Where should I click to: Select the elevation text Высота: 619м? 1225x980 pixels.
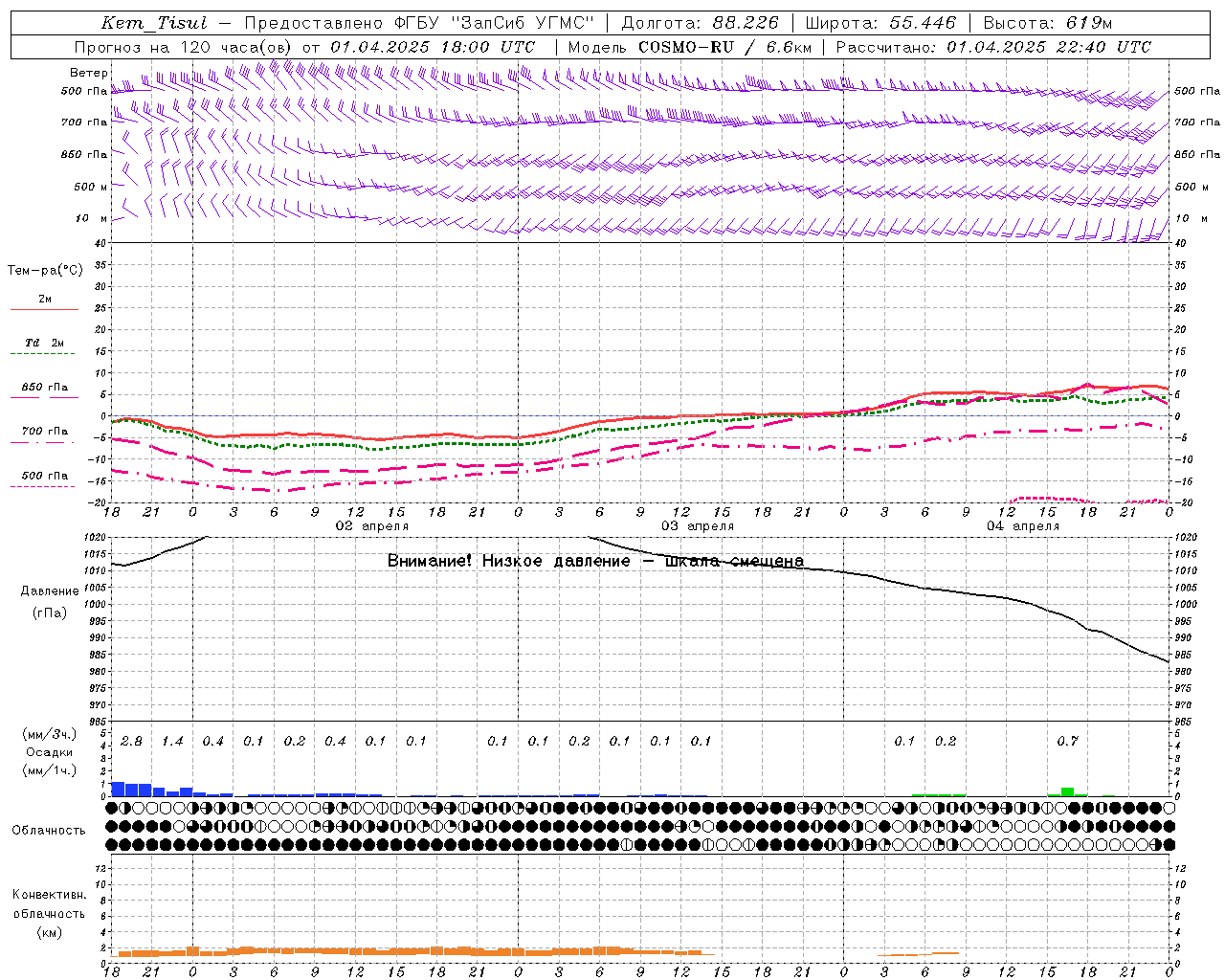point(1048,23)
